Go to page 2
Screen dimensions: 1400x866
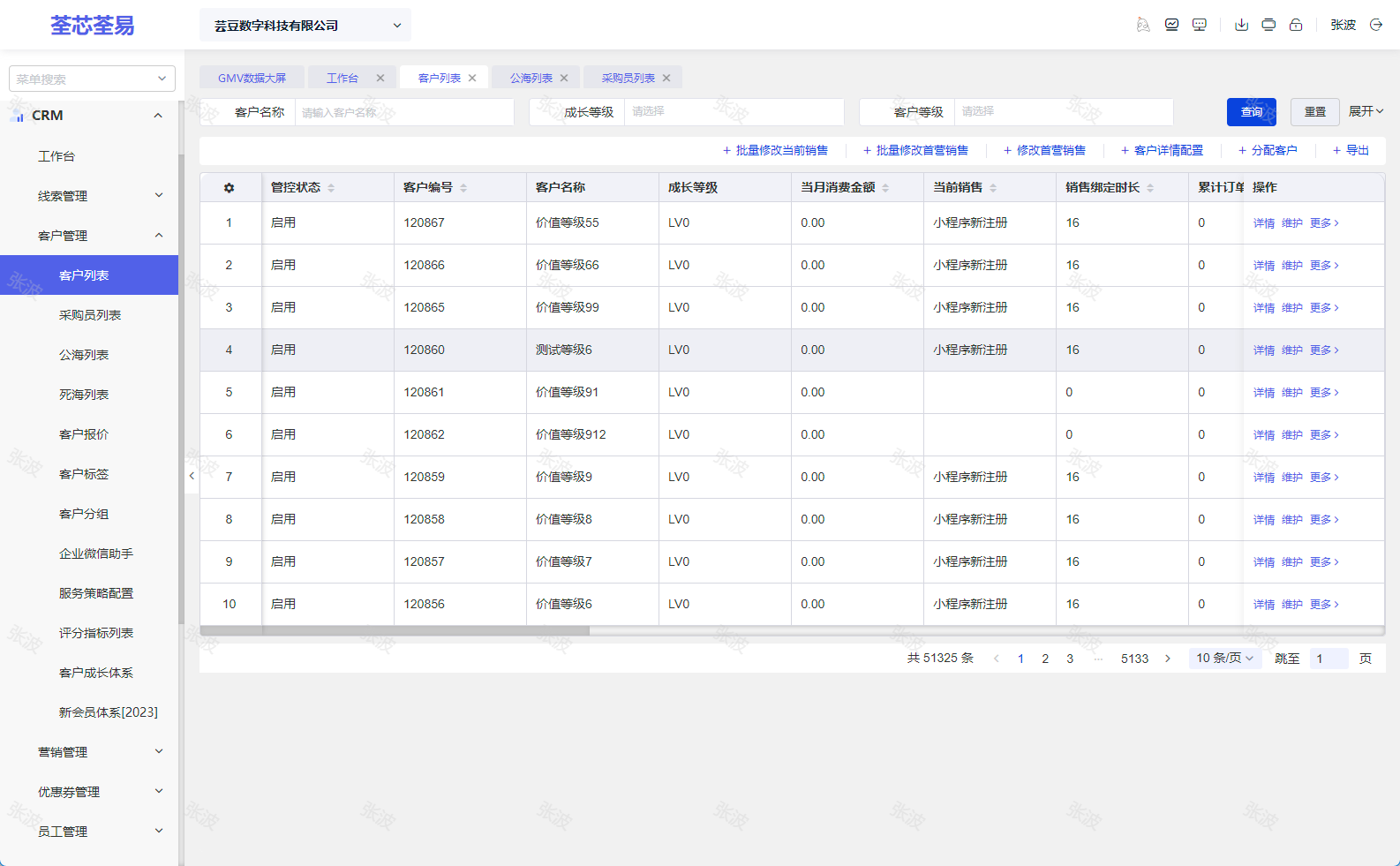(1045, 659)
